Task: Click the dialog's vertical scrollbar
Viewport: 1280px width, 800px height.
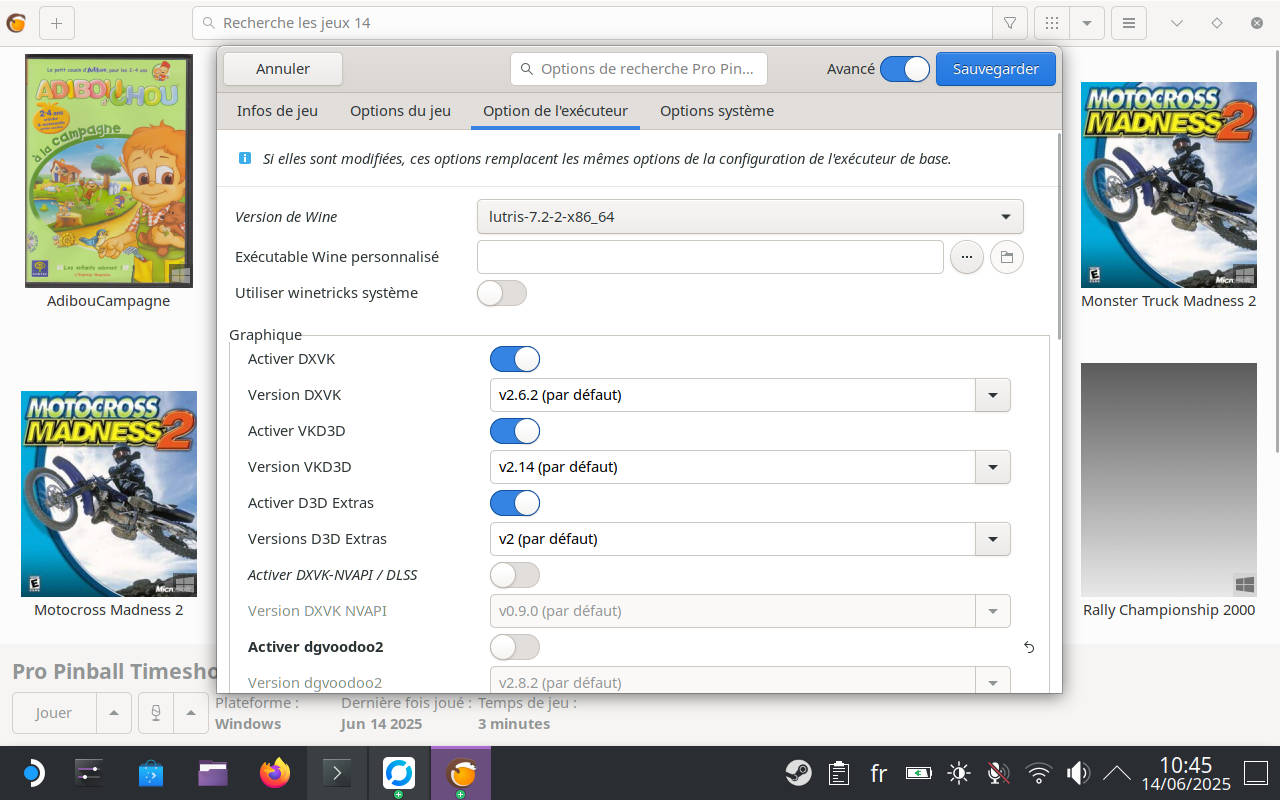Action: click(1057, 237)
